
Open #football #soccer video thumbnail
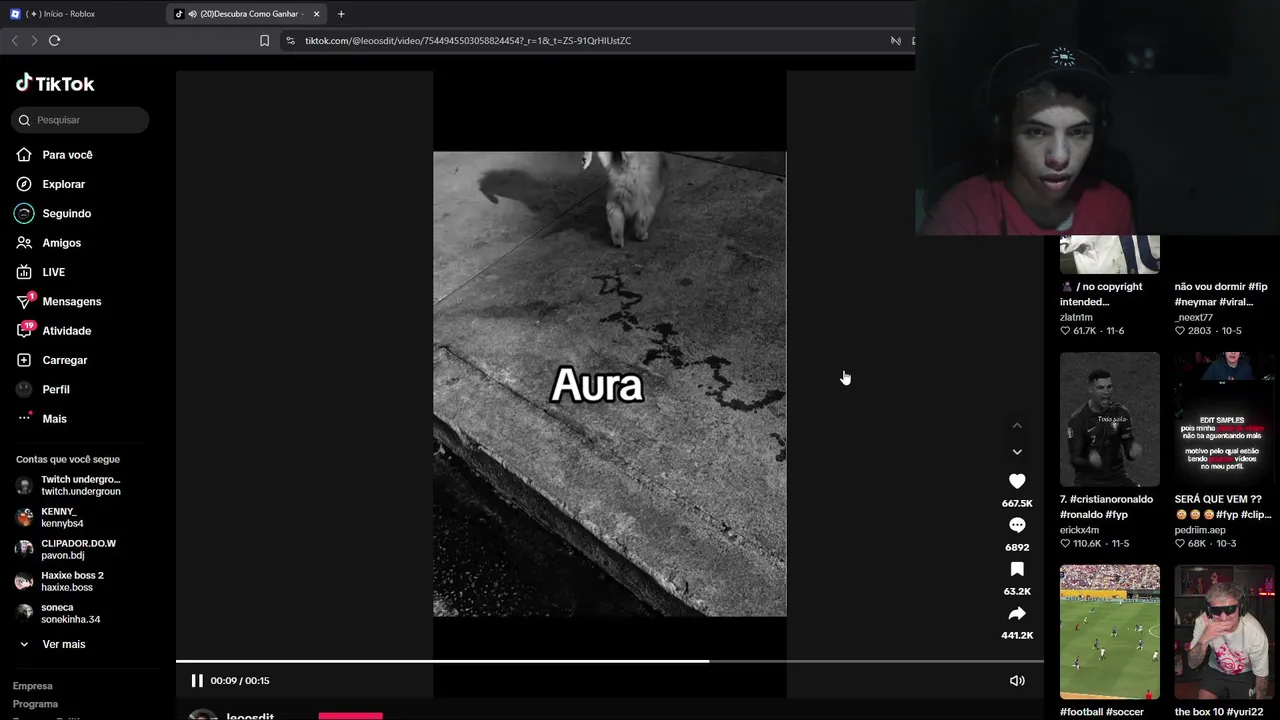(1110, 632)
